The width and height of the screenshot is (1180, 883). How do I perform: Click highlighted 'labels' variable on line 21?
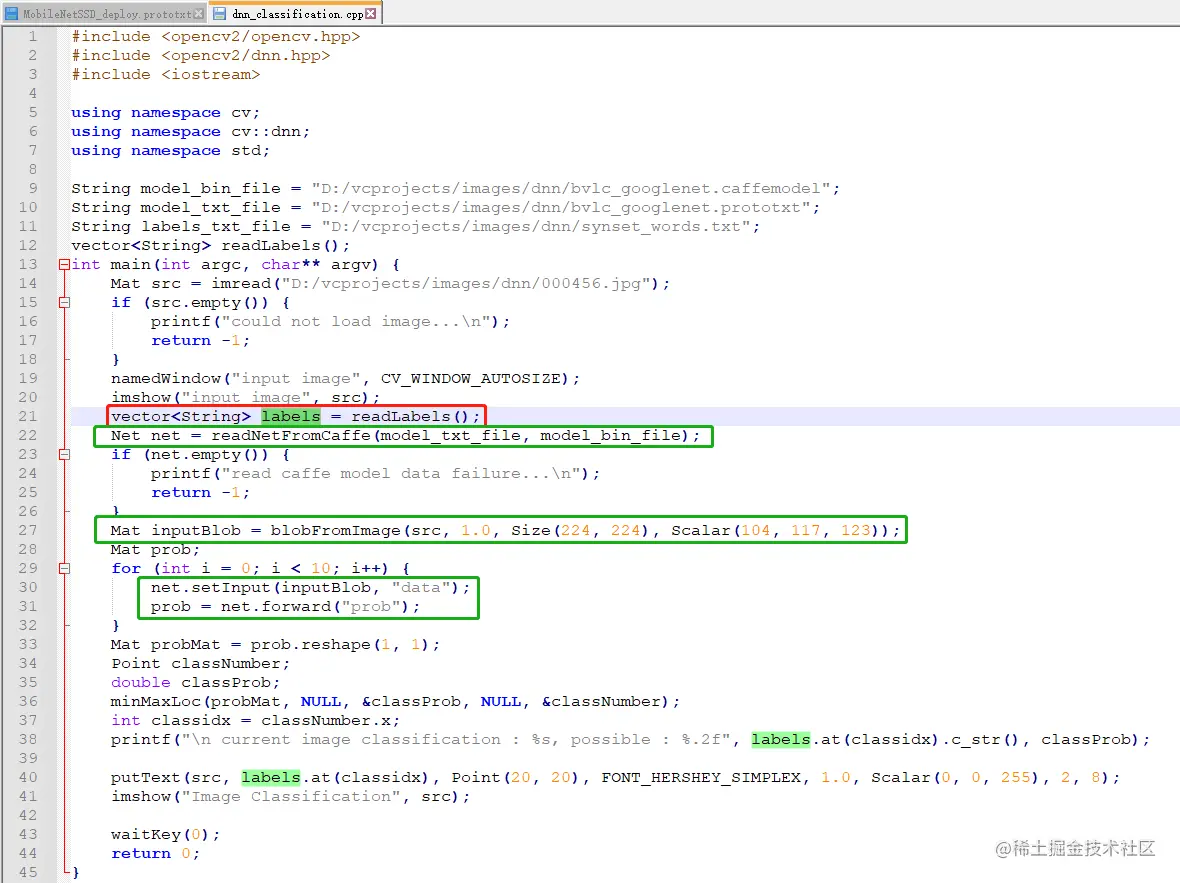(x=290, y=416)
